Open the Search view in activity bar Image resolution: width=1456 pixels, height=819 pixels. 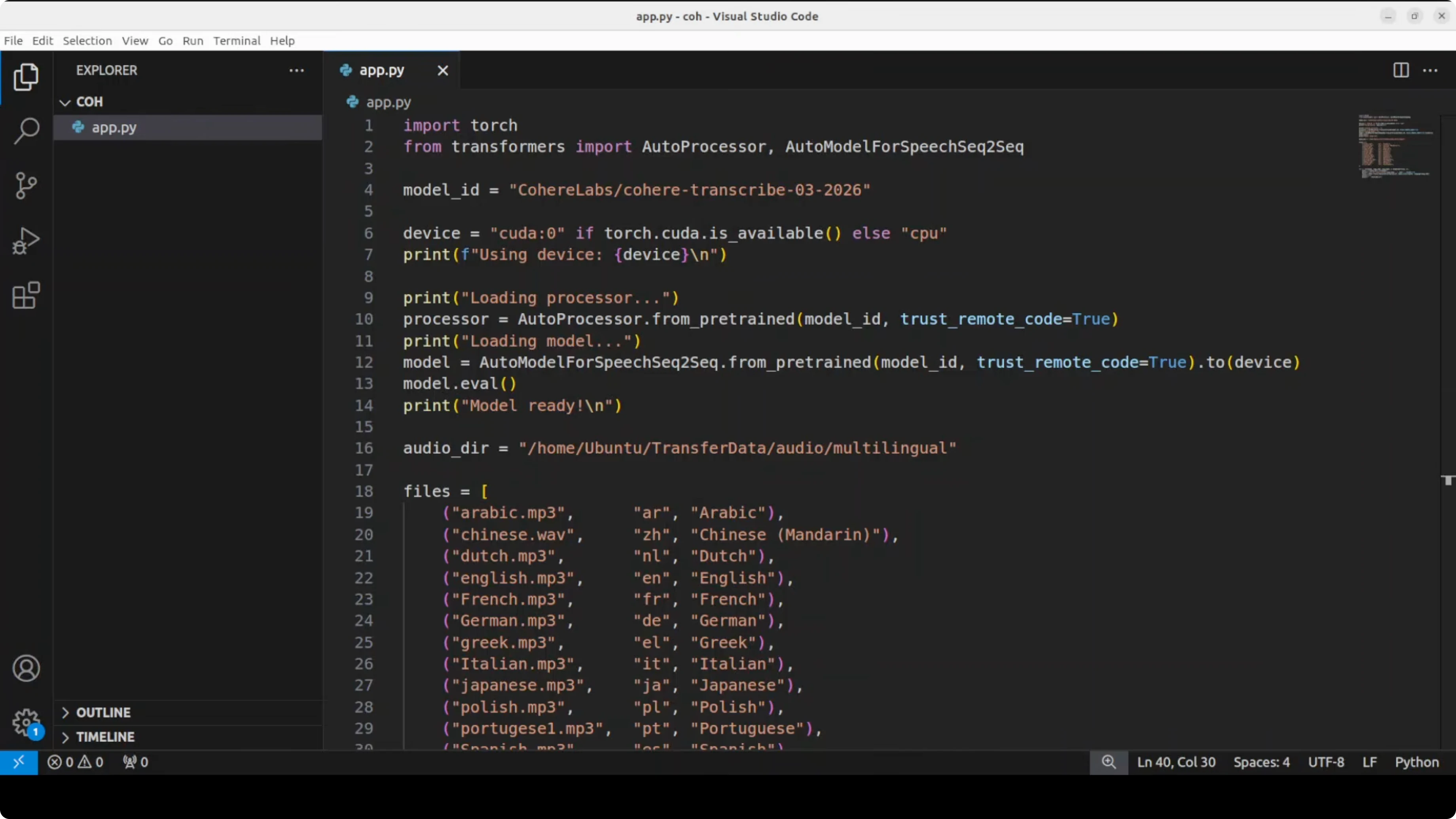tap(26, 131)
